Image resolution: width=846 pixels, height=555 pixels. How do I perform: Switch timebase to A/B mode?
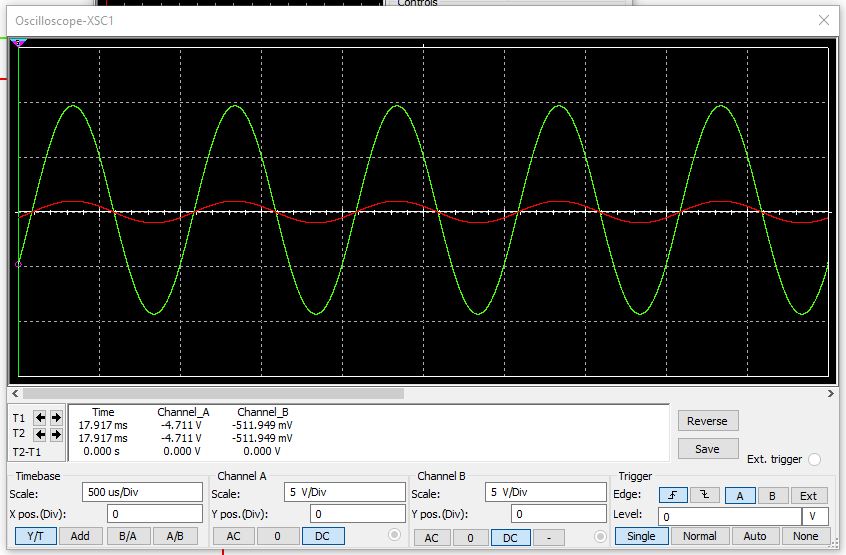[175, 536]
